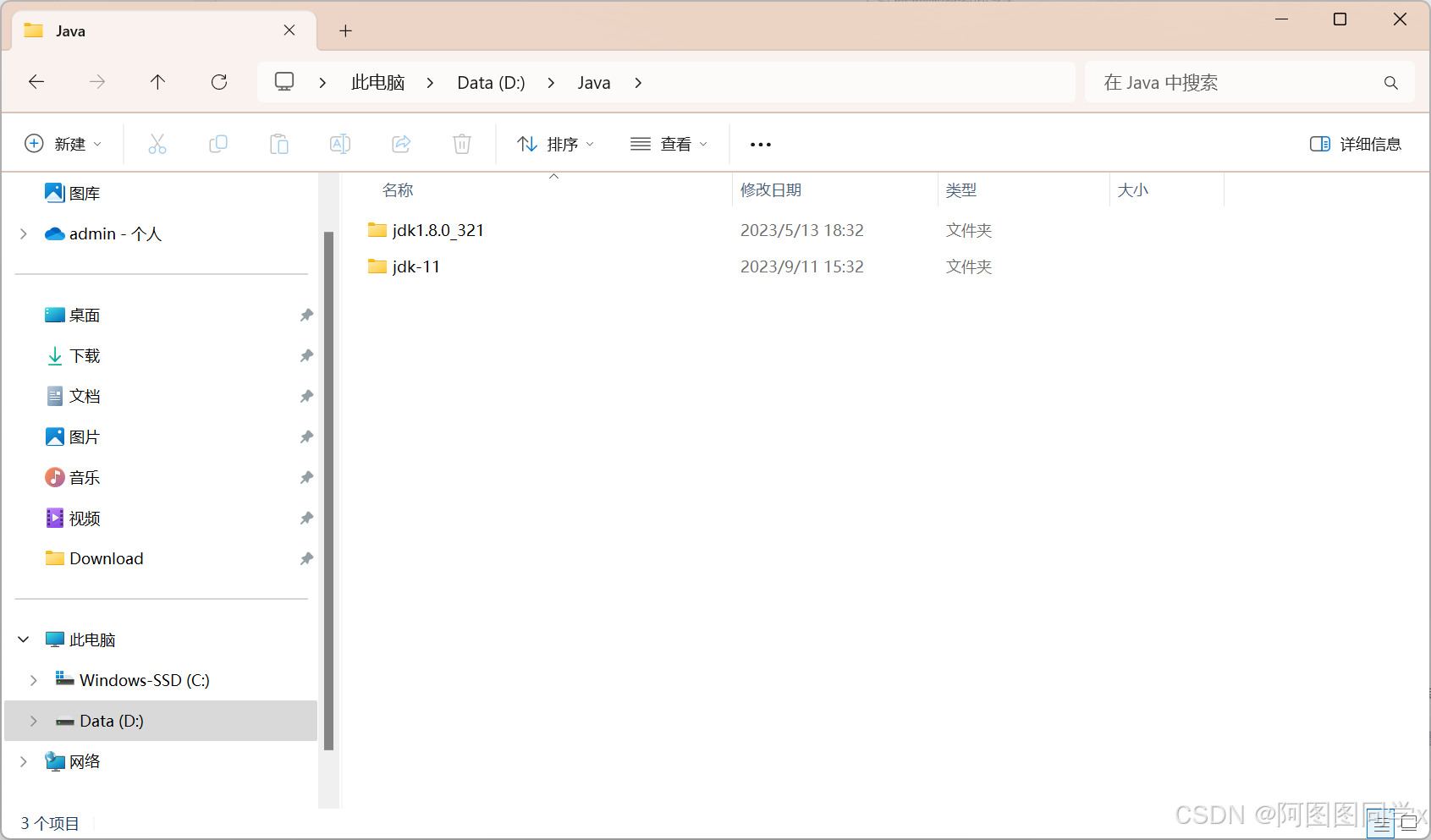The width and height of the screenshot is (1431, 840).
Task: Click the back navigation arrow
Action: coord(36,82)
